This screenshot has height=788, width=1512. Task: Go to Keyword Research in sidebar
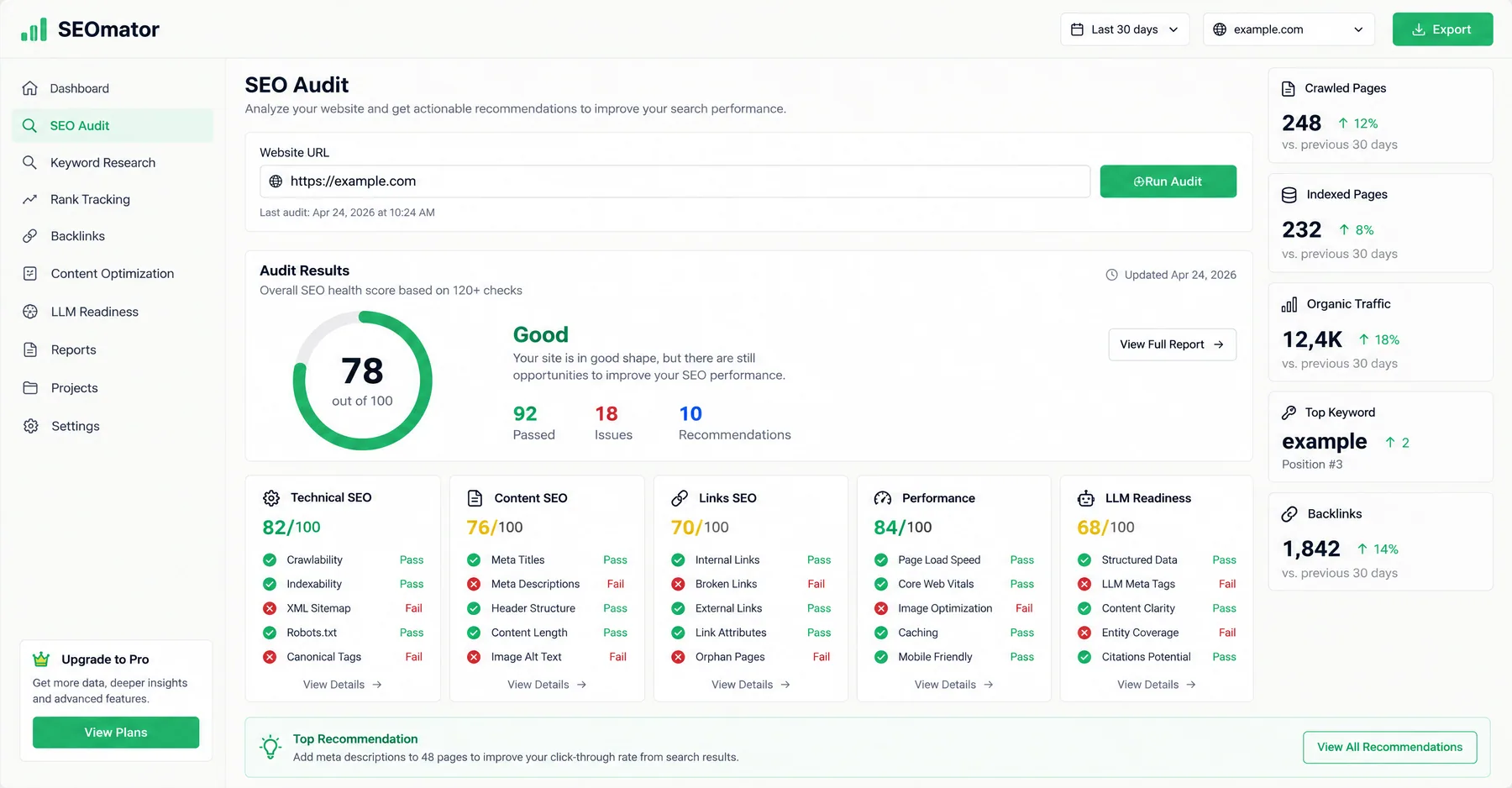tap(113, 162)
